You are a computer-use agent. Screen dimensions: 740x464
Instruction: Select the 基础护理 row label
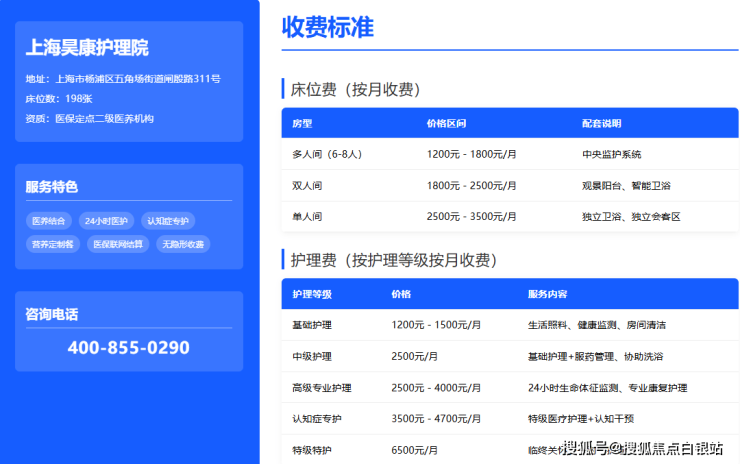pos(312,325)
